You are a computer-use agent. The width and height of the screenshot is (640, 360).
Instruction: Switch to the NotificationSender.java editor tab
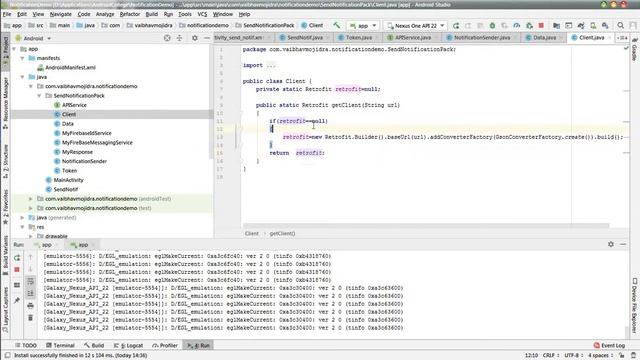482,38
